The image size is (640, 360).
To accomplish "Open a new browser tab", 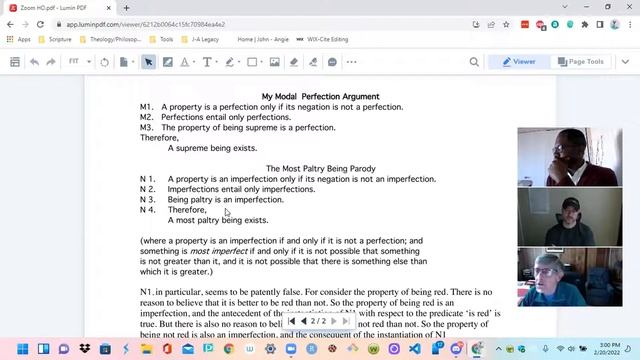I will click(x=127, y=8).
